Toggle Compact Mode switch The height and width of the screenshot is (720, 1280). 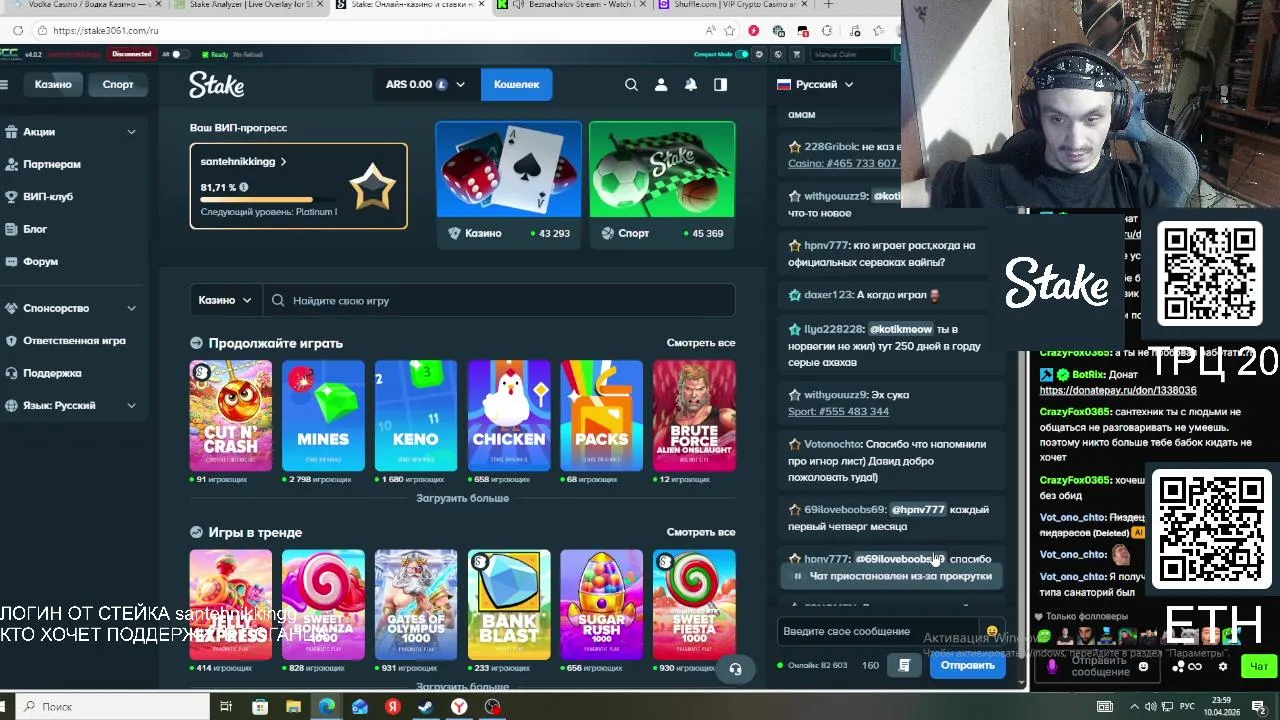741,54
